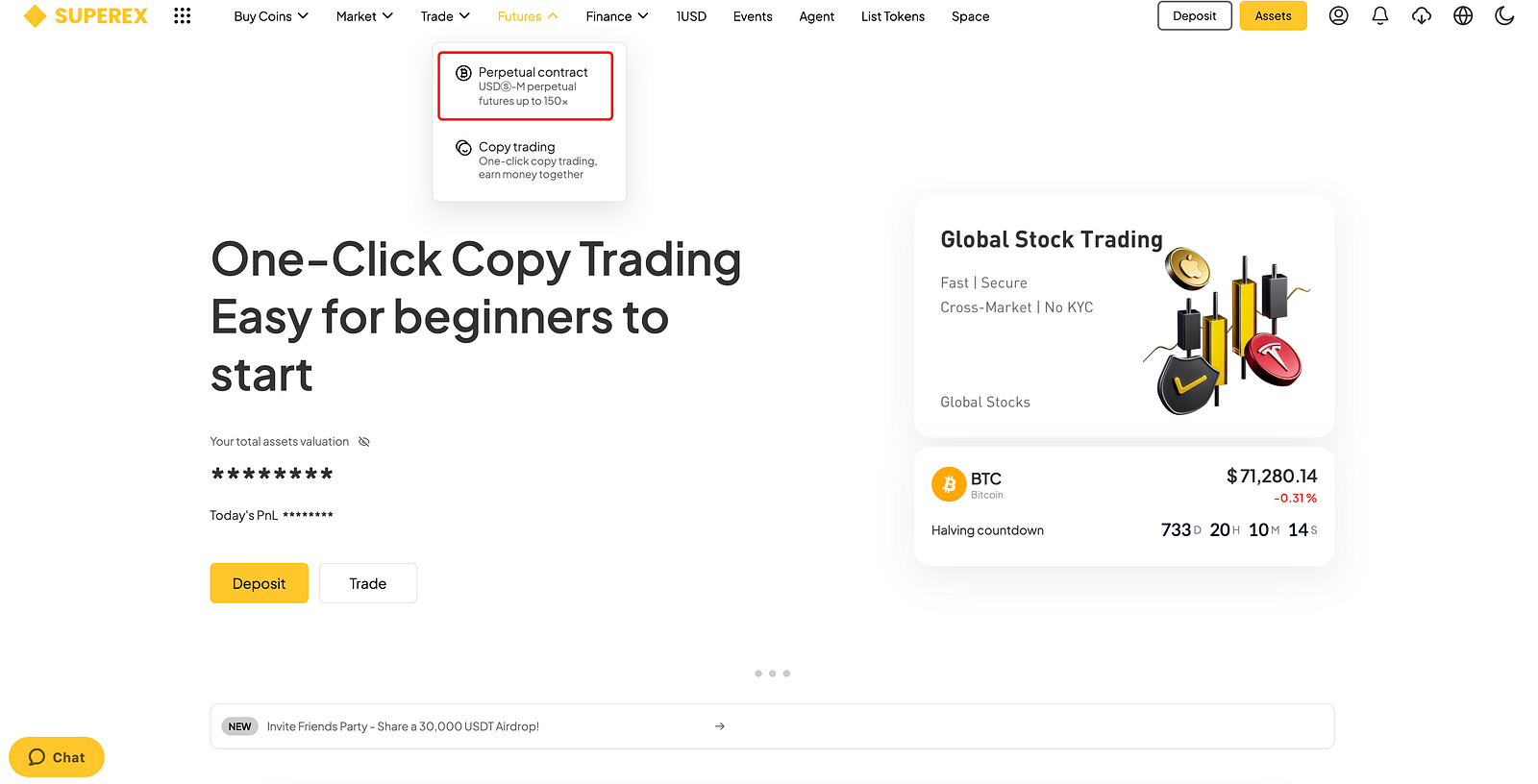This screenshot has width=1538, height=784.
Task: Collapse the Futures dropdown
Action: pos(528,16)
